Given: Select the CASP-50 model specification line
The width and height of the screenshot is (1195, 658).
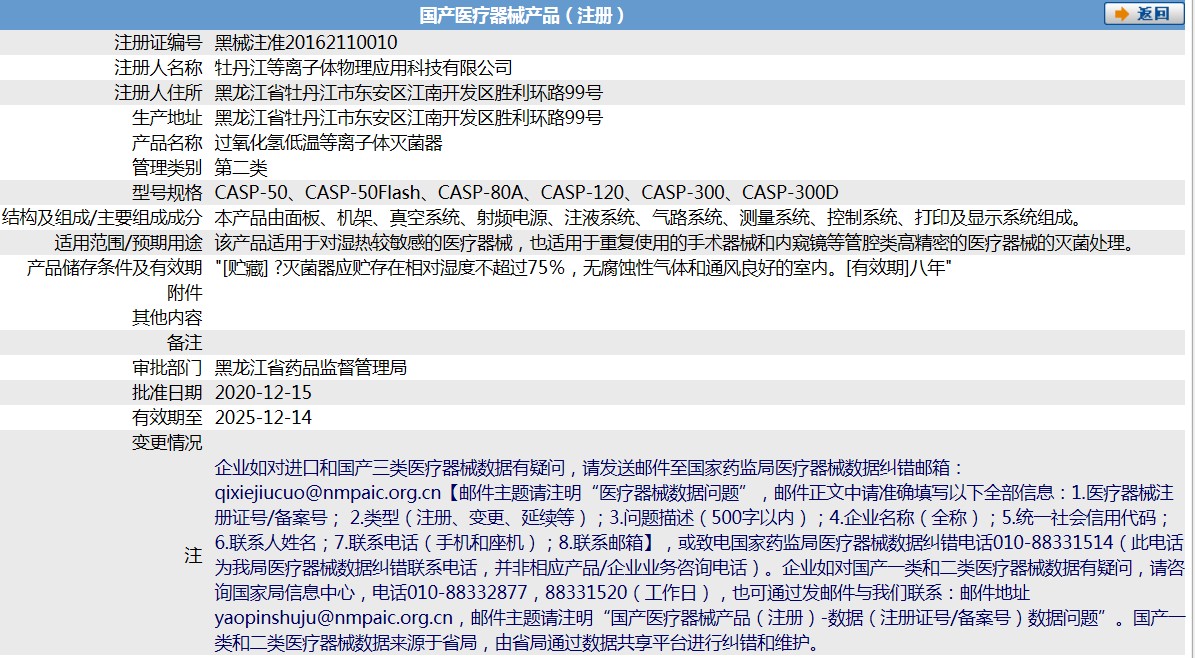Looking at the screenshot, I should click(x=526, y=193).
